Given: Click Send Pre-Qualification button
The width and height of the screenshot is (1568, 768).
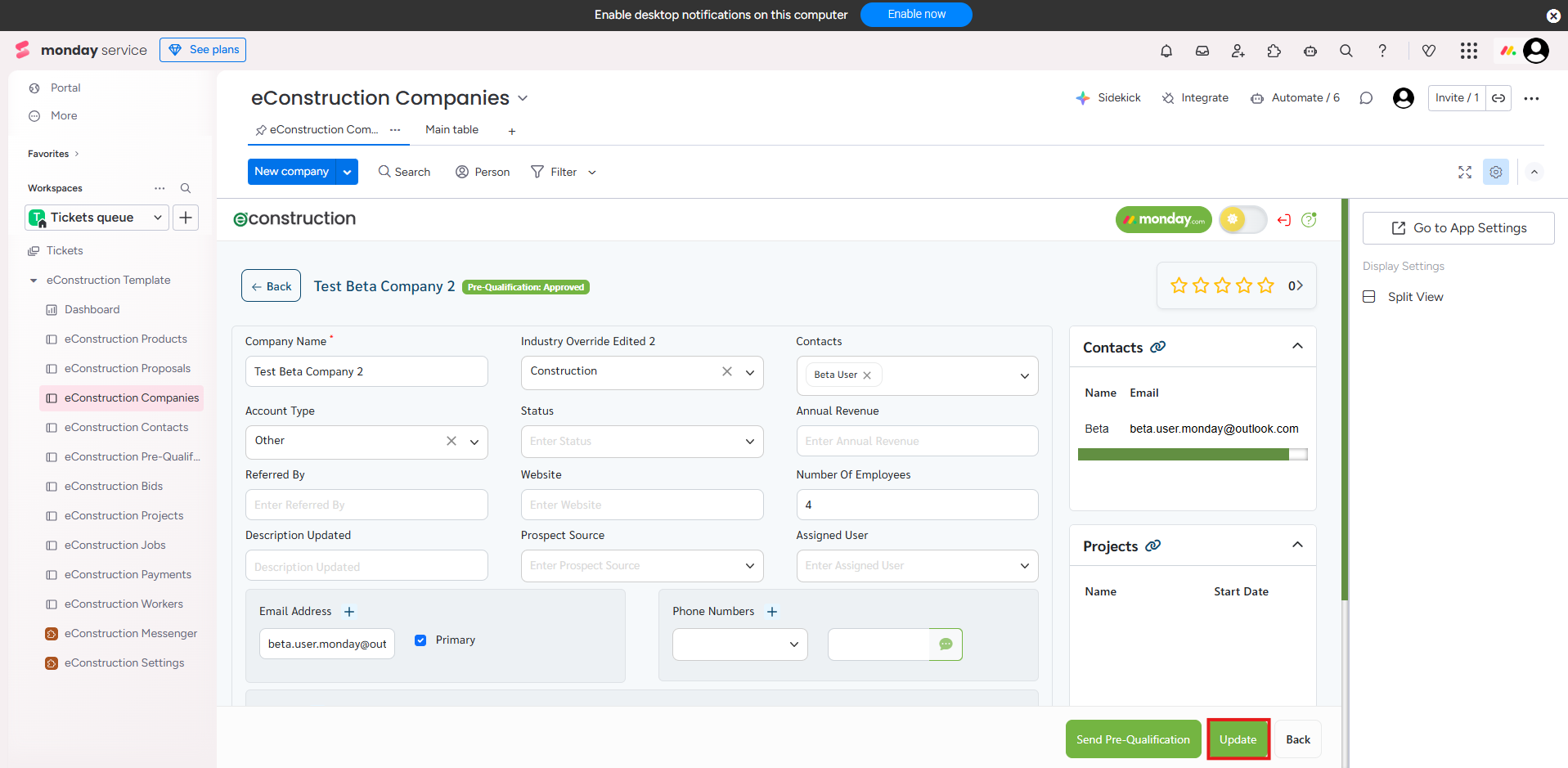Looking at the screenshot, I should (x=1133, y=739).
